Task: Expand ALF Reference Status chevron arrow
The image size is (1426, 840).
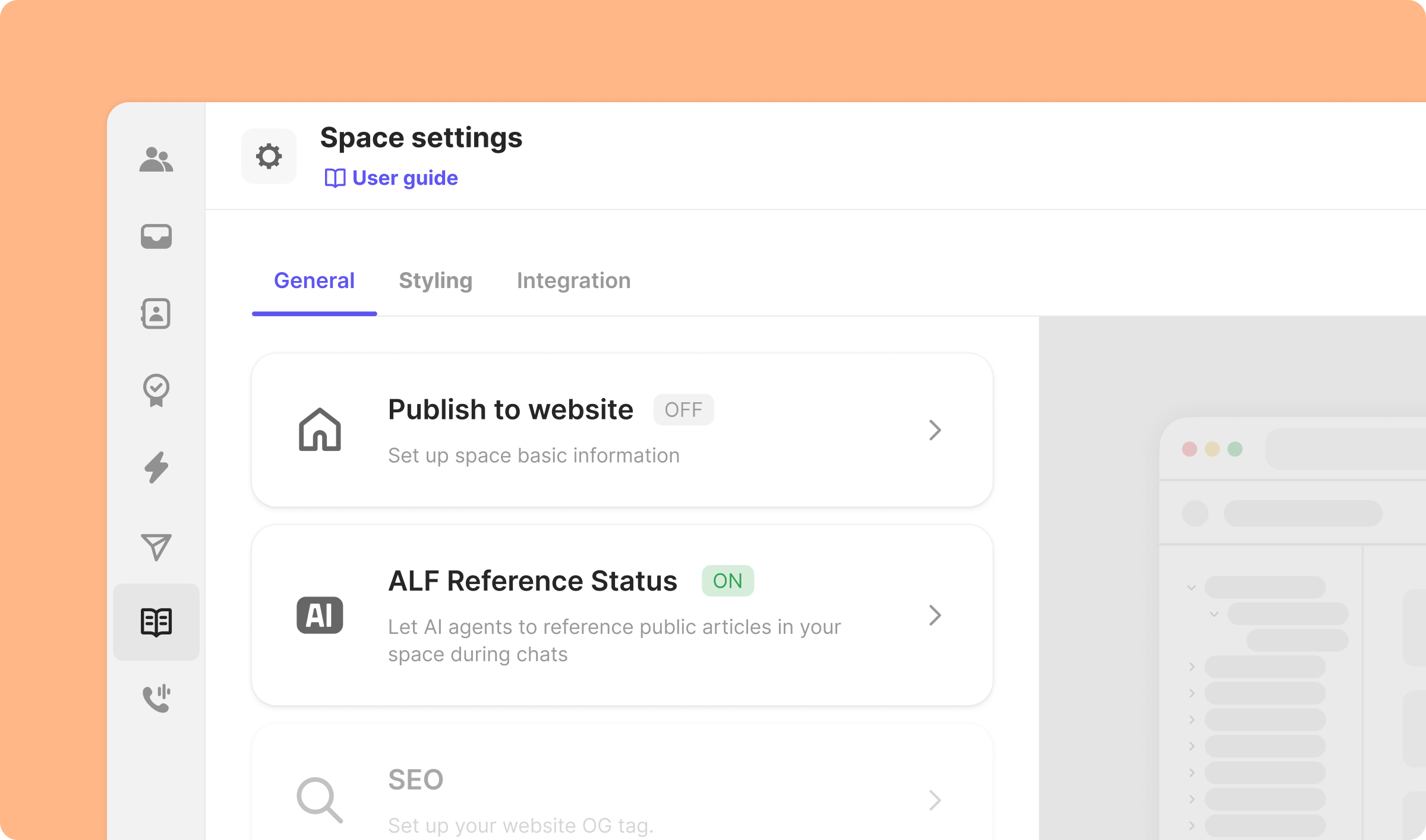Action: [x=935, y=615]
